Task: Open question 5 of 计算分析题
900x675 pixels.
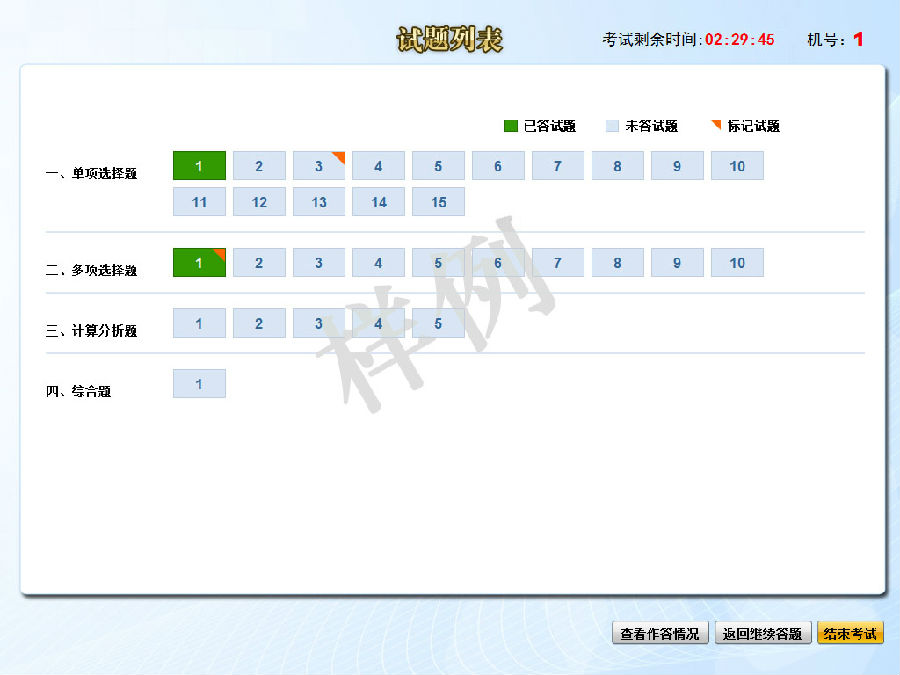Action: click(x=438, y=323)
